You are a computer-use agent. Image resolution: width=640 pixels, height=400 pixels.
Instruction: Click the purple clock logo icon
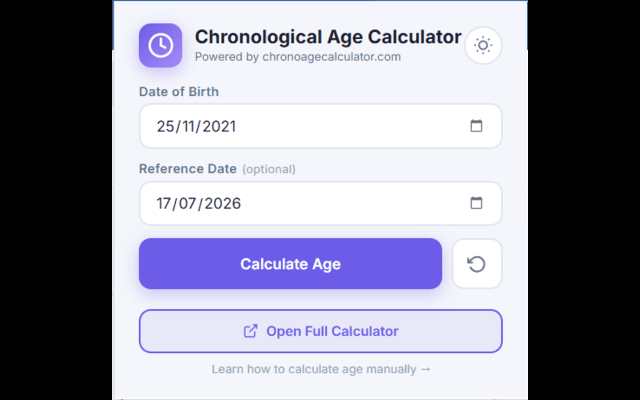click(x=160, y=45)
